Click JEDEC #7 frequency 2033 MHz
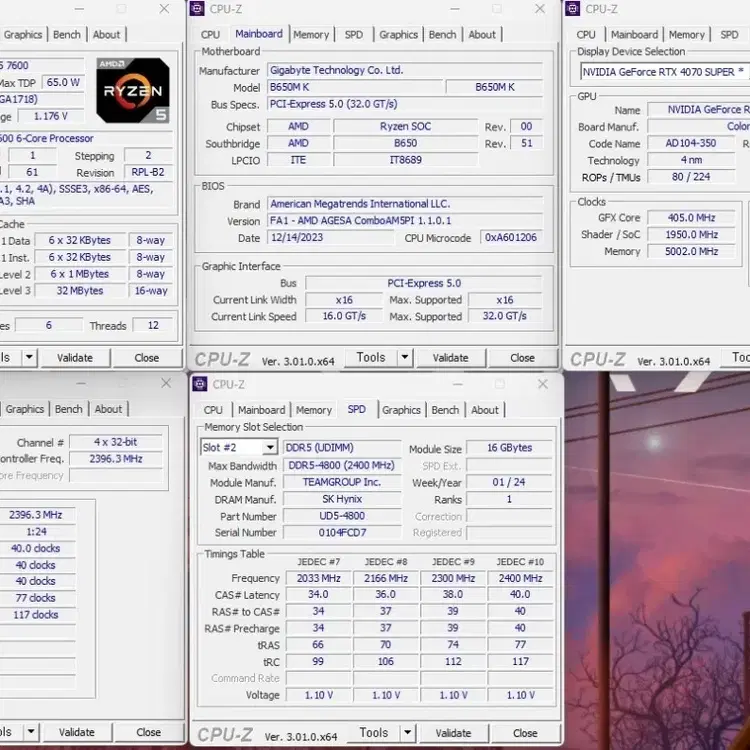This screenshot has width=750, height=750. pyautogui.click(x=318, y=578)
